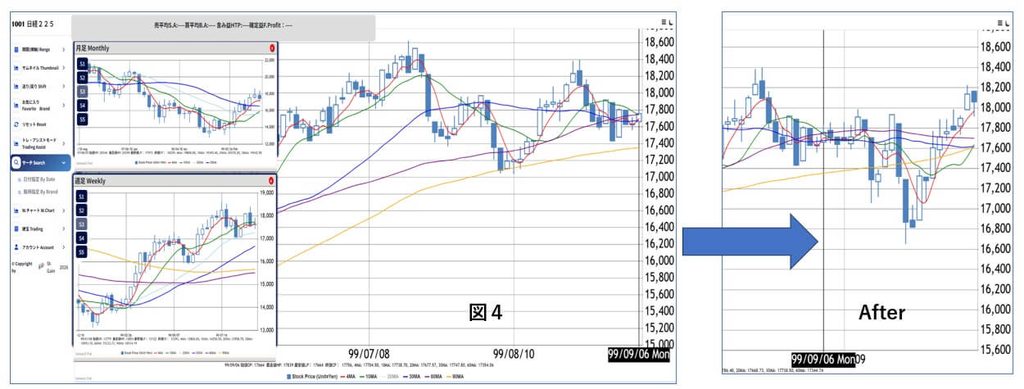Click the Range menu icon in sidebar
The width and height of the screenshot is (1024, 389).
(16, 49)
